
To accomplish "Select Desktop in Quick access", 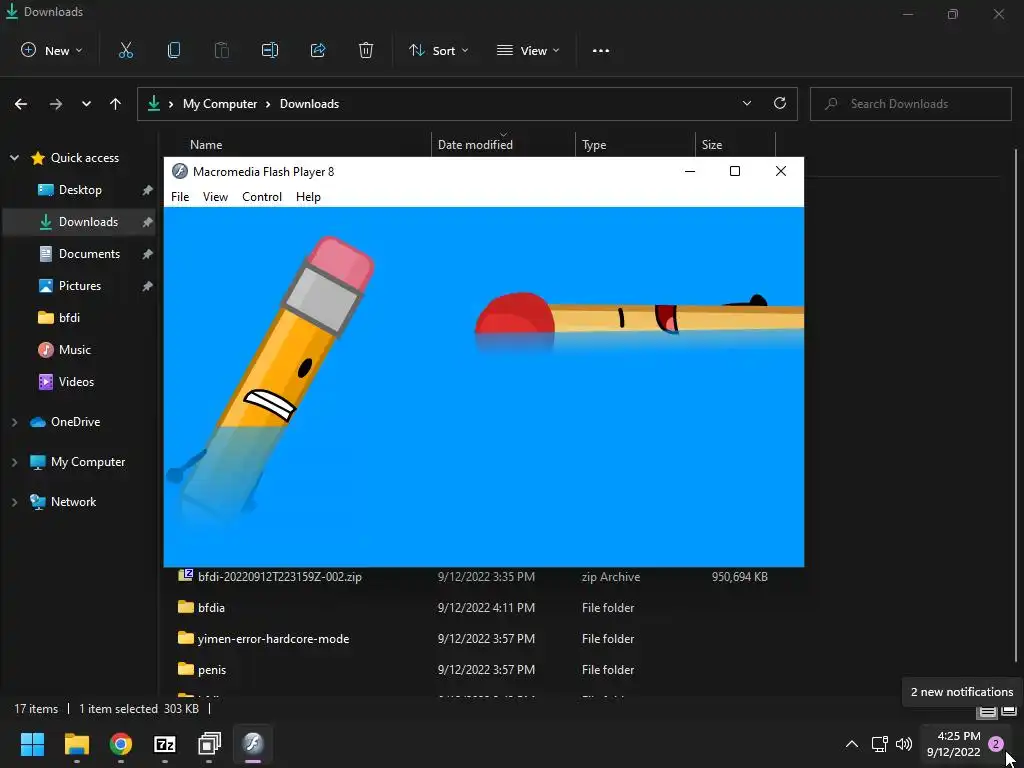I will pos(80,190).
